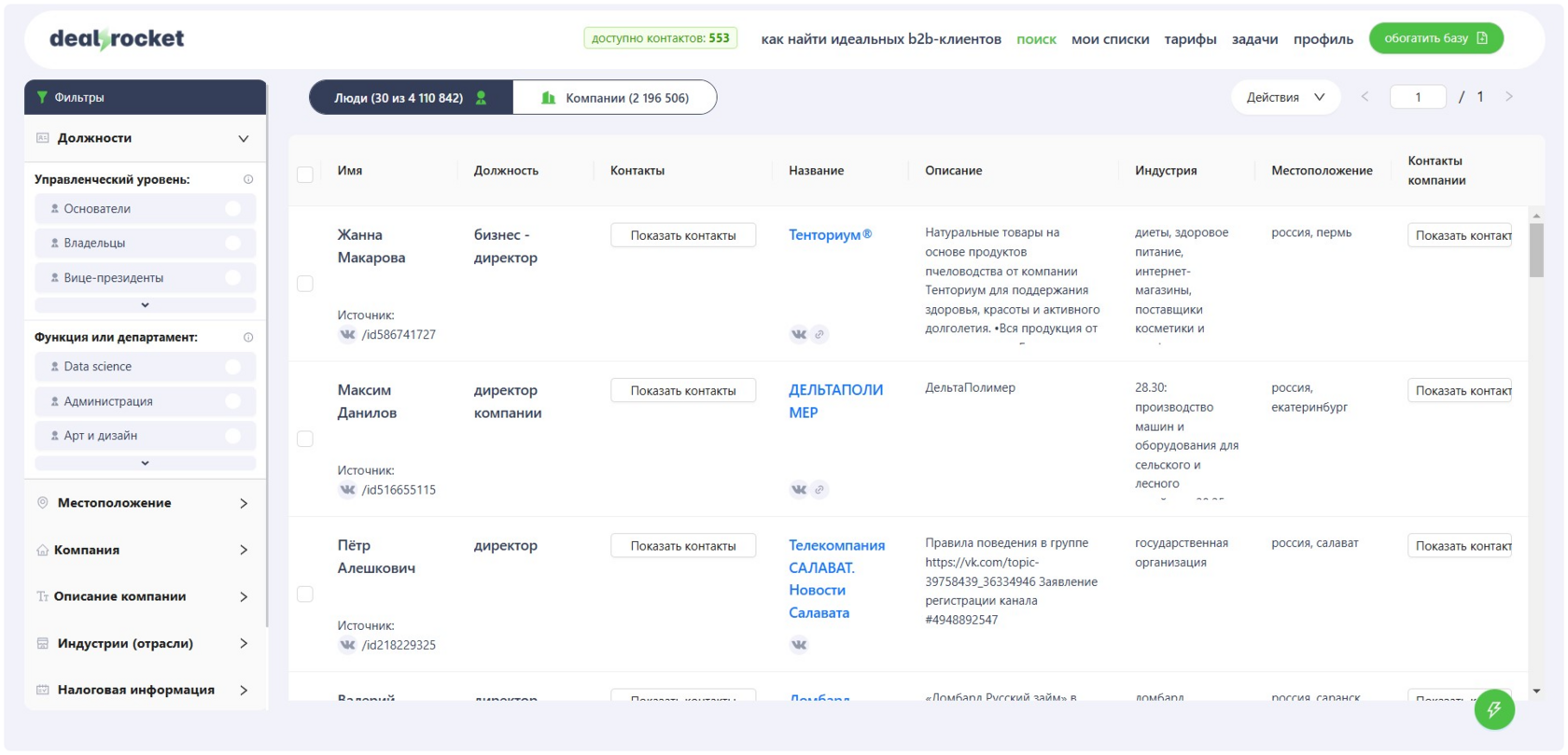
Task: Click the VK icon under Тенториум company
Action: pos(798,334)
